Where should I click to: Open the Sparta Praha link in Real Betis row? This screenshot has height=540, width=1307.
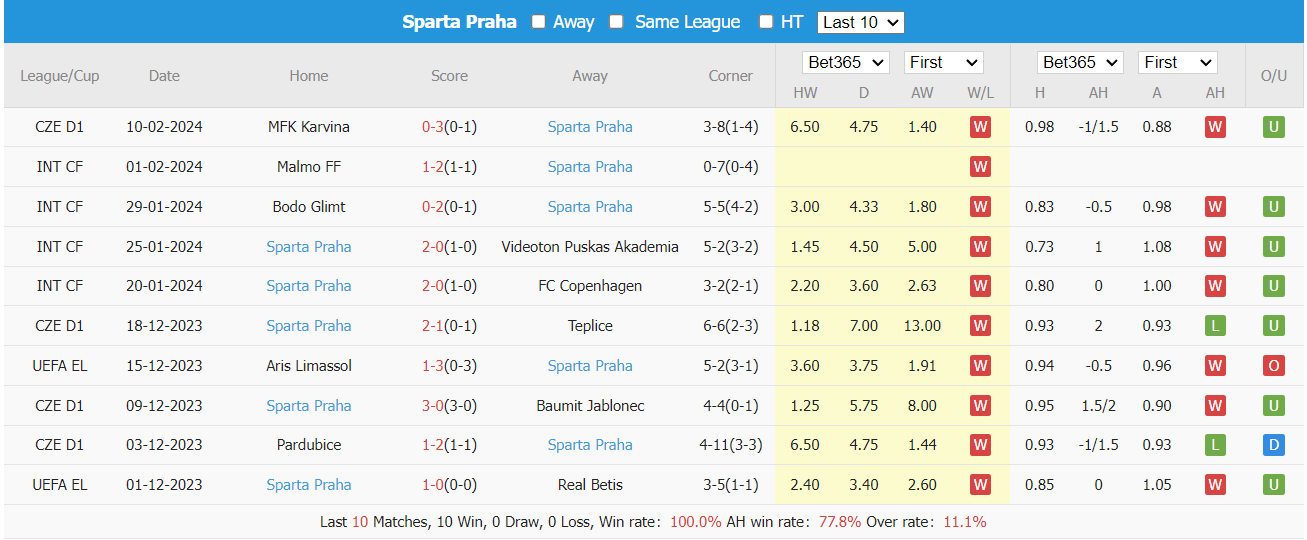309,485
